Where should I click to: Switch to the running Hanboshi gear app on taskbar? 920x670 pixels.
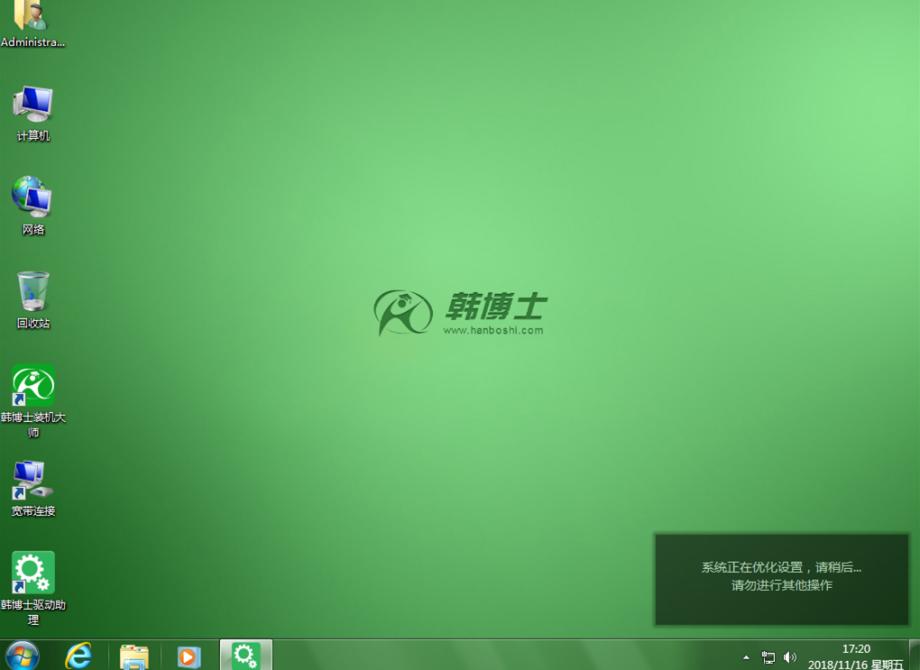point(244,657)
